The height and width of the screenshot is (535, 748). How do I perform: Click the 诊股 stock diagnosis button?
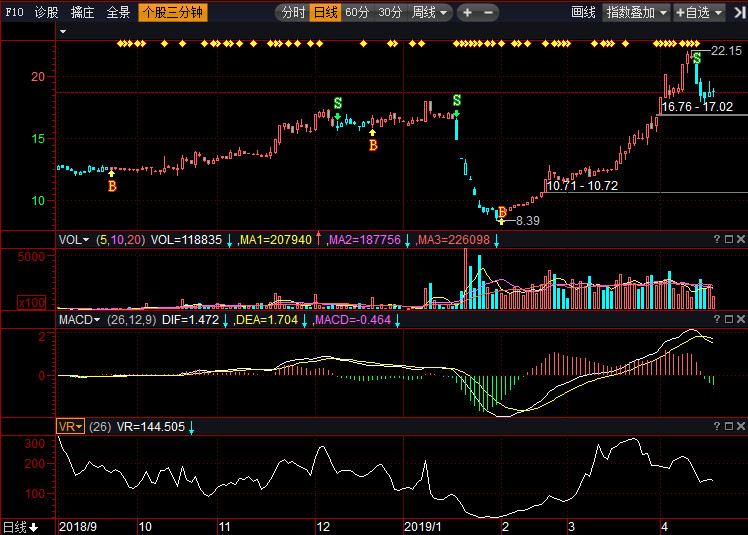(46, 13)
